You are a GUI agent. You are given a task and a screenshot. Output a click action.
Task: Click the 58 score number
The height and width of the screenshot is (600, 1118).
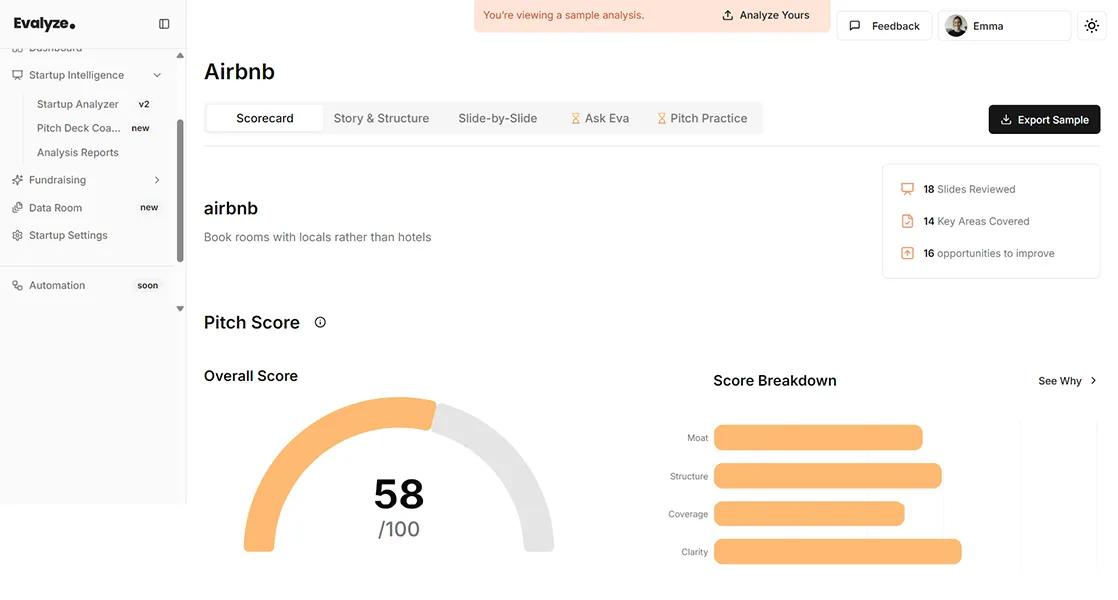click(399, 494)
